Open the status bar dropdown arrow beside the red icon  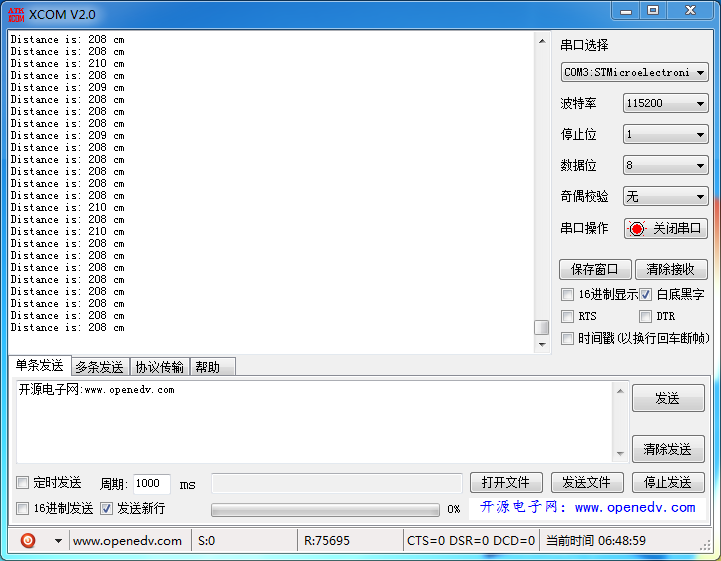pos(58,541)
